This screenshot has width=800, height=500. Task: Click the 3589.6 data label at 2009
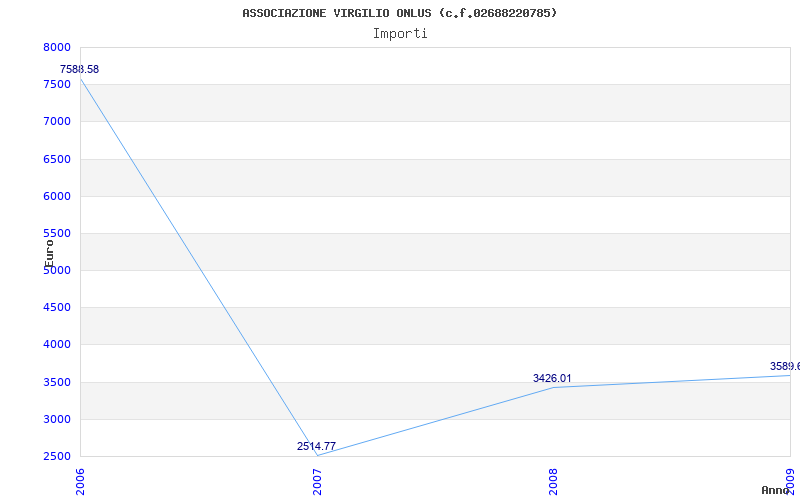pyautogui.click(x=784, y=366)
